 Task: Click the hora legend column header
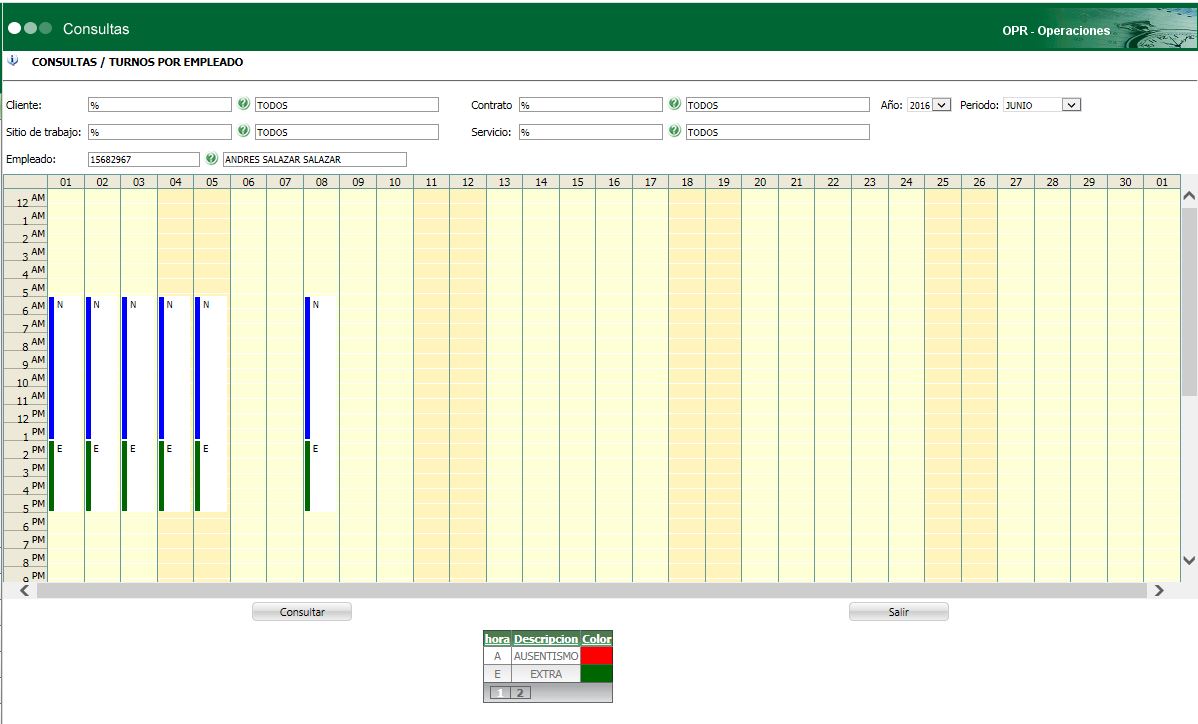tap(497, 638)
